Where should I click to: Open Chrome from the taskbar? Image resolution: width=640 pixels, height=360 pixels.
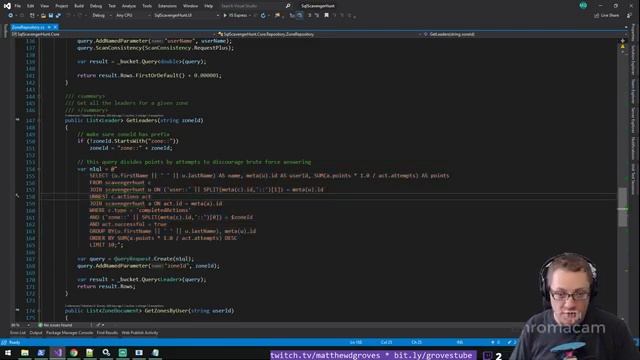(74, 353)
